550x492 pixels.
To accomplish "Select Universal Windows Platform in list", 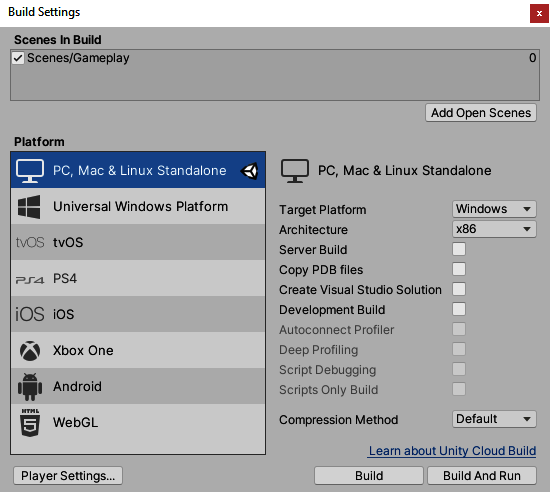I will pyautogui.click(x=138, y=206).
